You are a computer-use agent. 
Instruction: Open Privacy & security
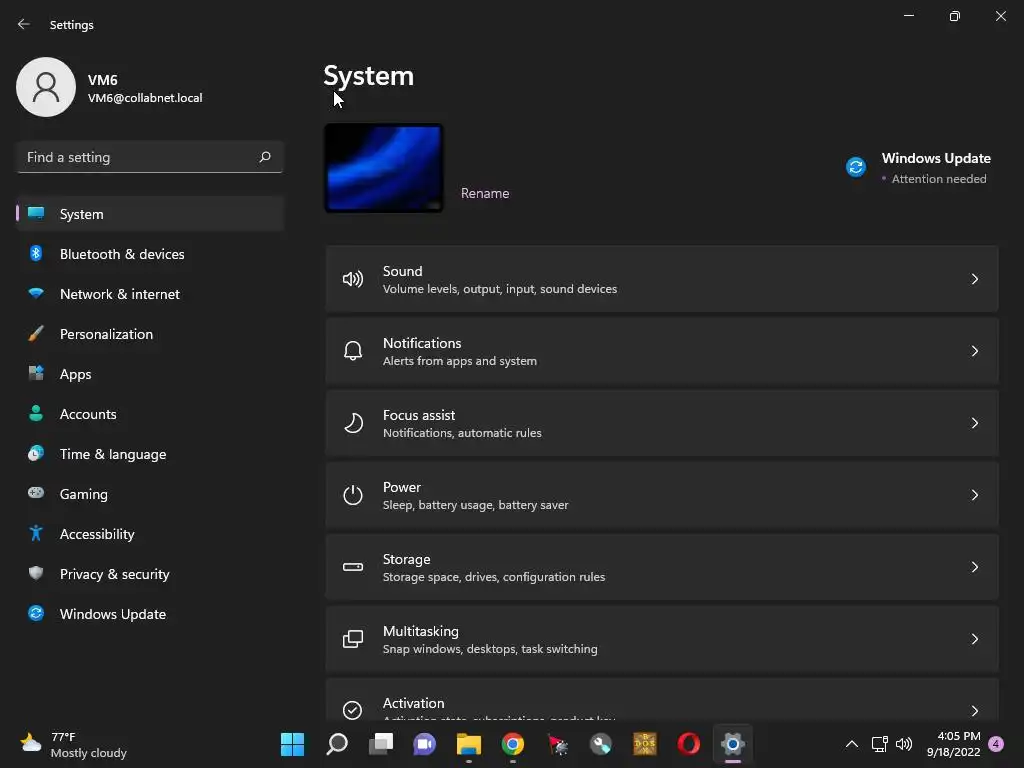coord(150,574)
